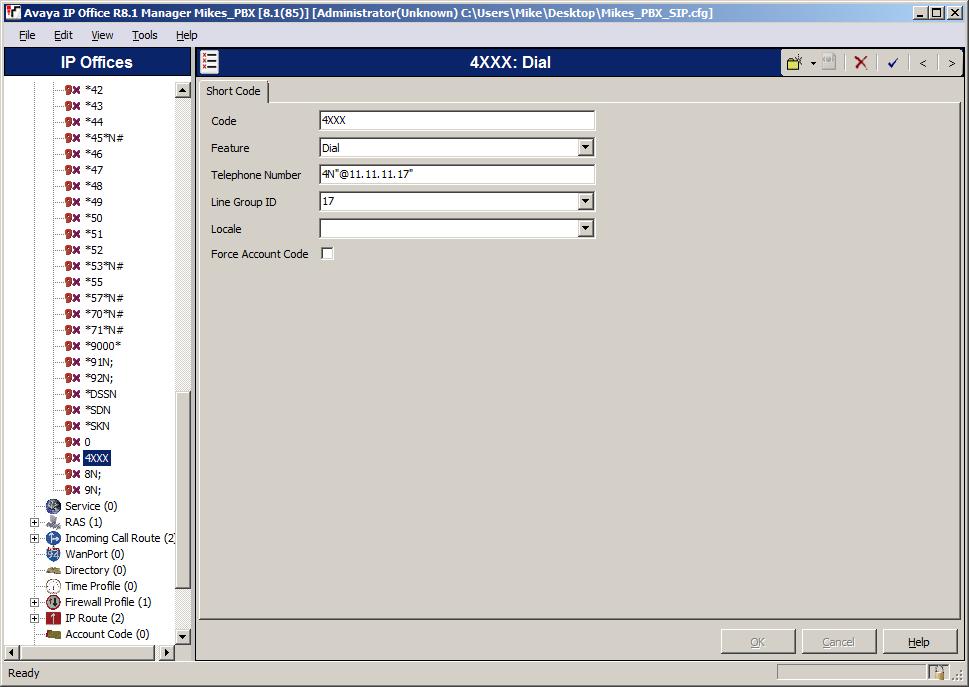Click the red delete record icon
This screenshot has height=687, width=969.
[860, 62]
